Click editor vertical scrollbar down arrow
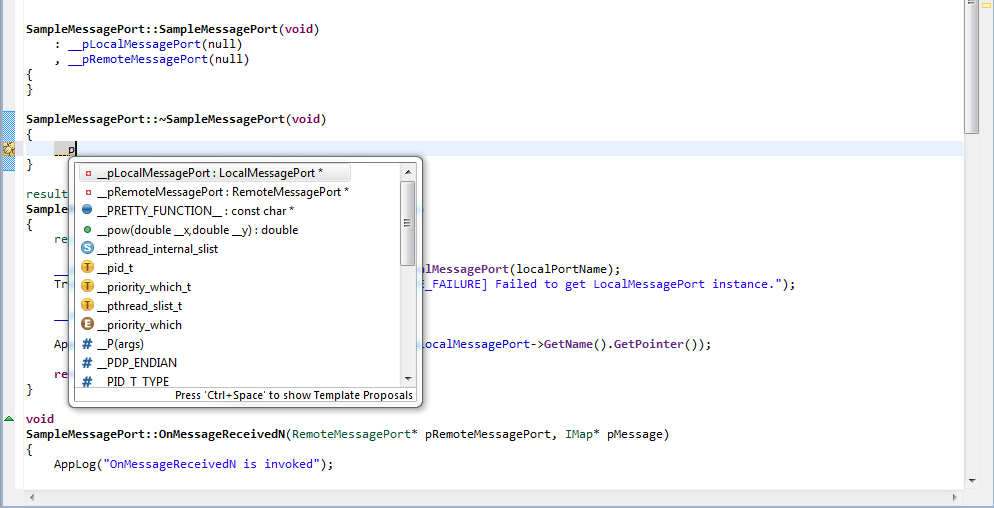The height and width of the screenshot is (508, 994). pos(972,481)
